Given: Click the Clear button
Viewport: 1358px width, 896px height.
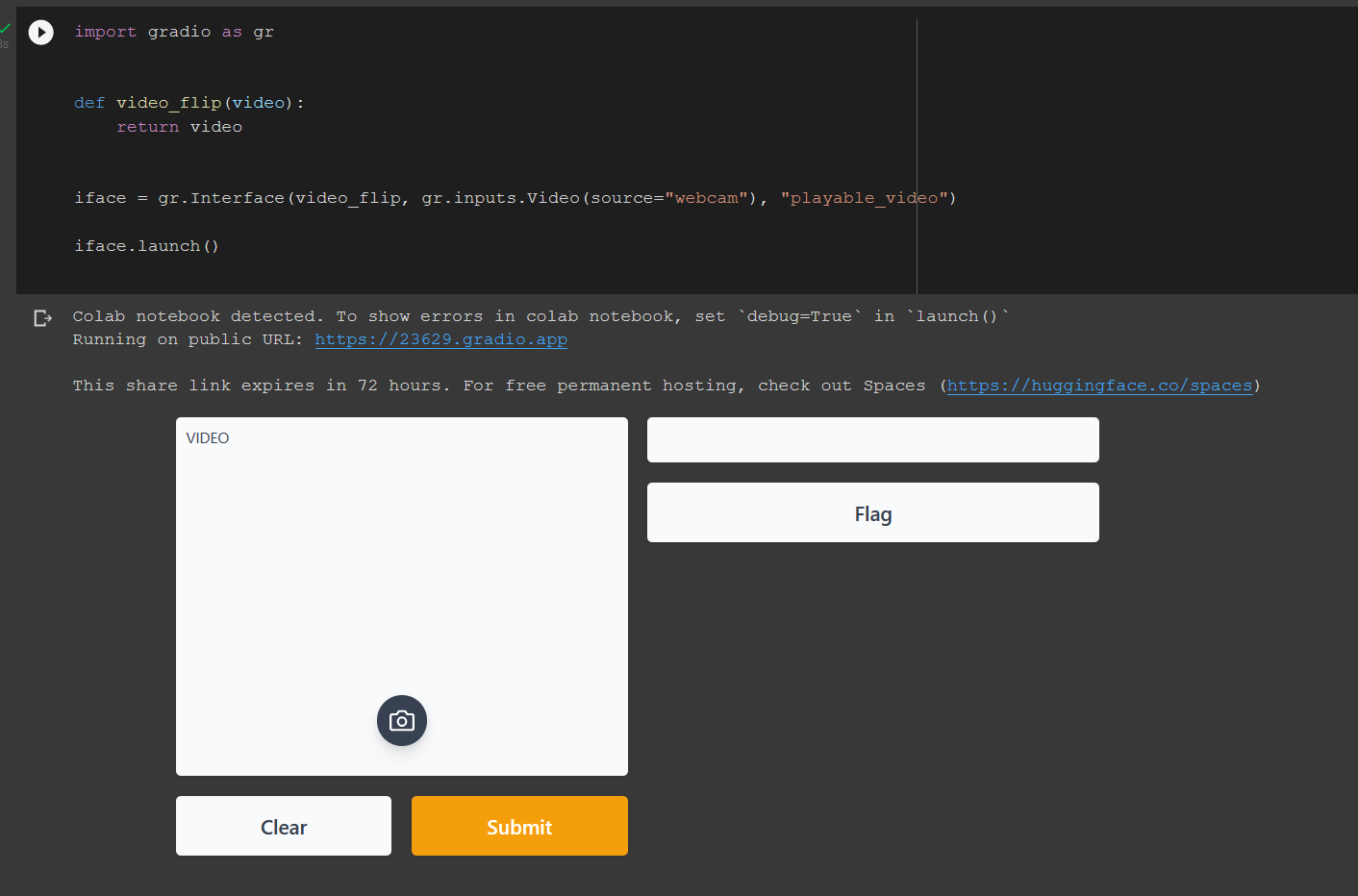Looking at the screenshot, I should point(284,826).
